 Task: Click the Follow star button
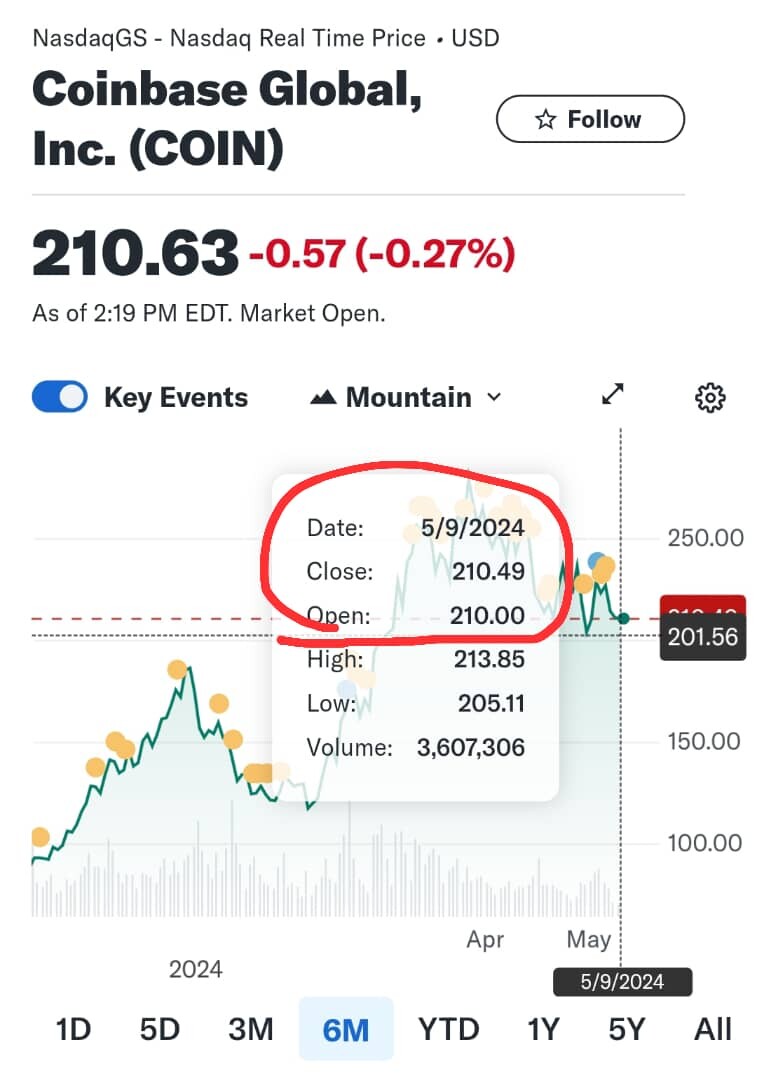[590, 119]
